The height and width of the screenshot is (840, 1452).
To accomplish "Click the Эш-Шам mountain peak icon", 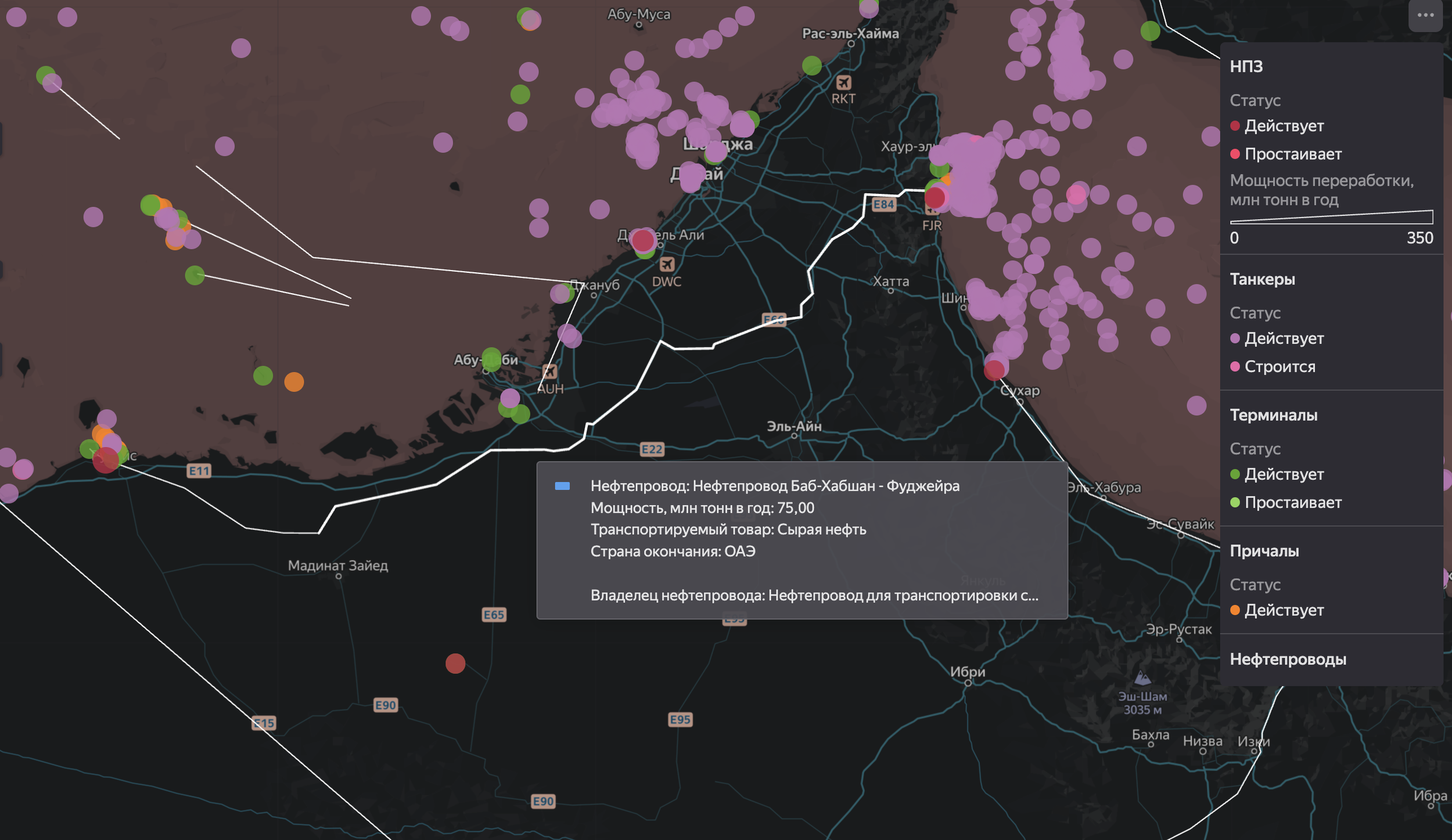I will pyautogui.click(x=1142, y=678).
